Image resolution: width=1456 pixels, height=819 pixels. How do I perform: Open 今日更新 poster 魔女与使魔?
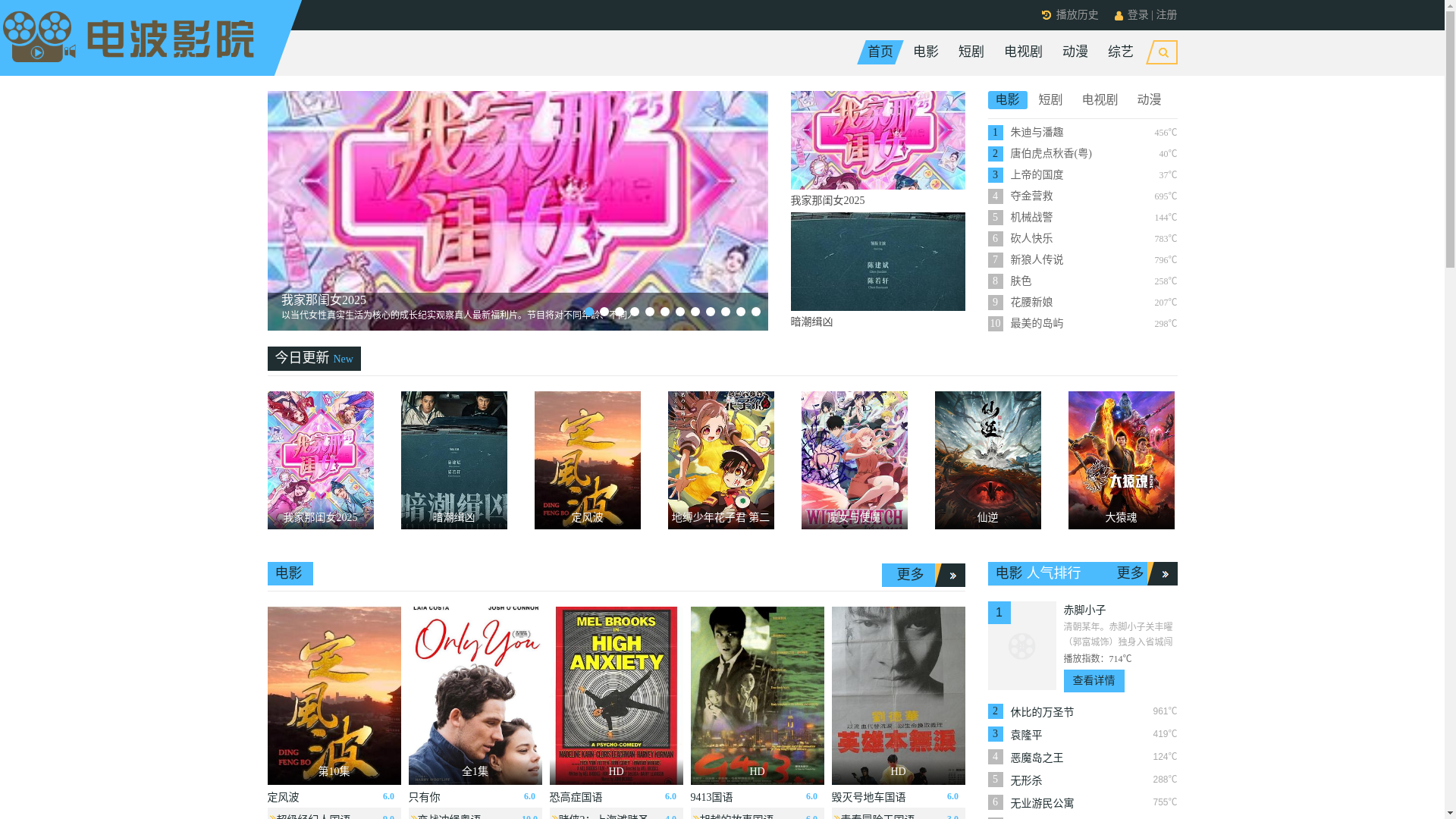coord(854,460)
